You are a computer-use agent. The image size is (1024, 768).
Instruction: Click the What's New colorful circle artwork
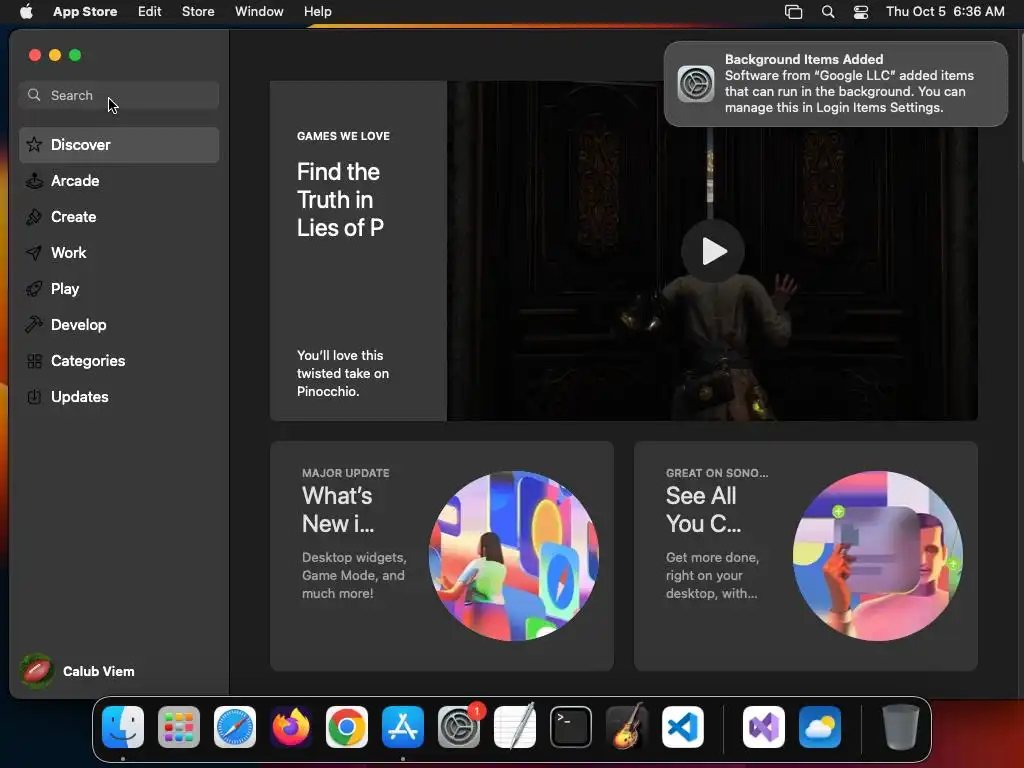[x=513, y=556]
